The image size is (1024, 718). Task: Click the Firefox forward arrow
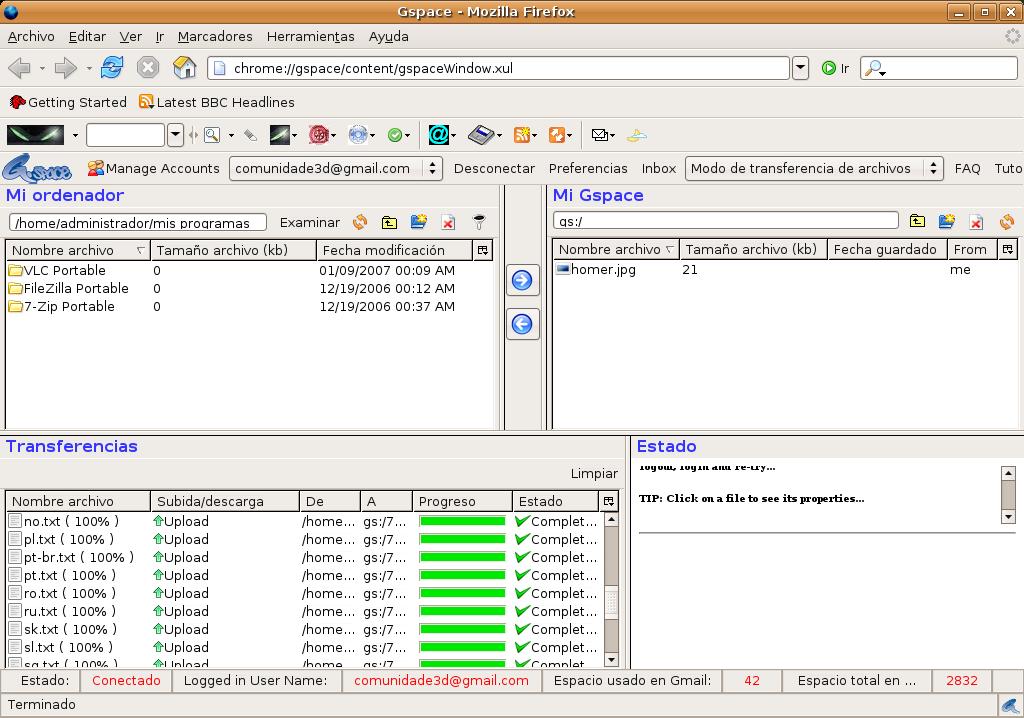pyautogui.click(x=66, y=67)
